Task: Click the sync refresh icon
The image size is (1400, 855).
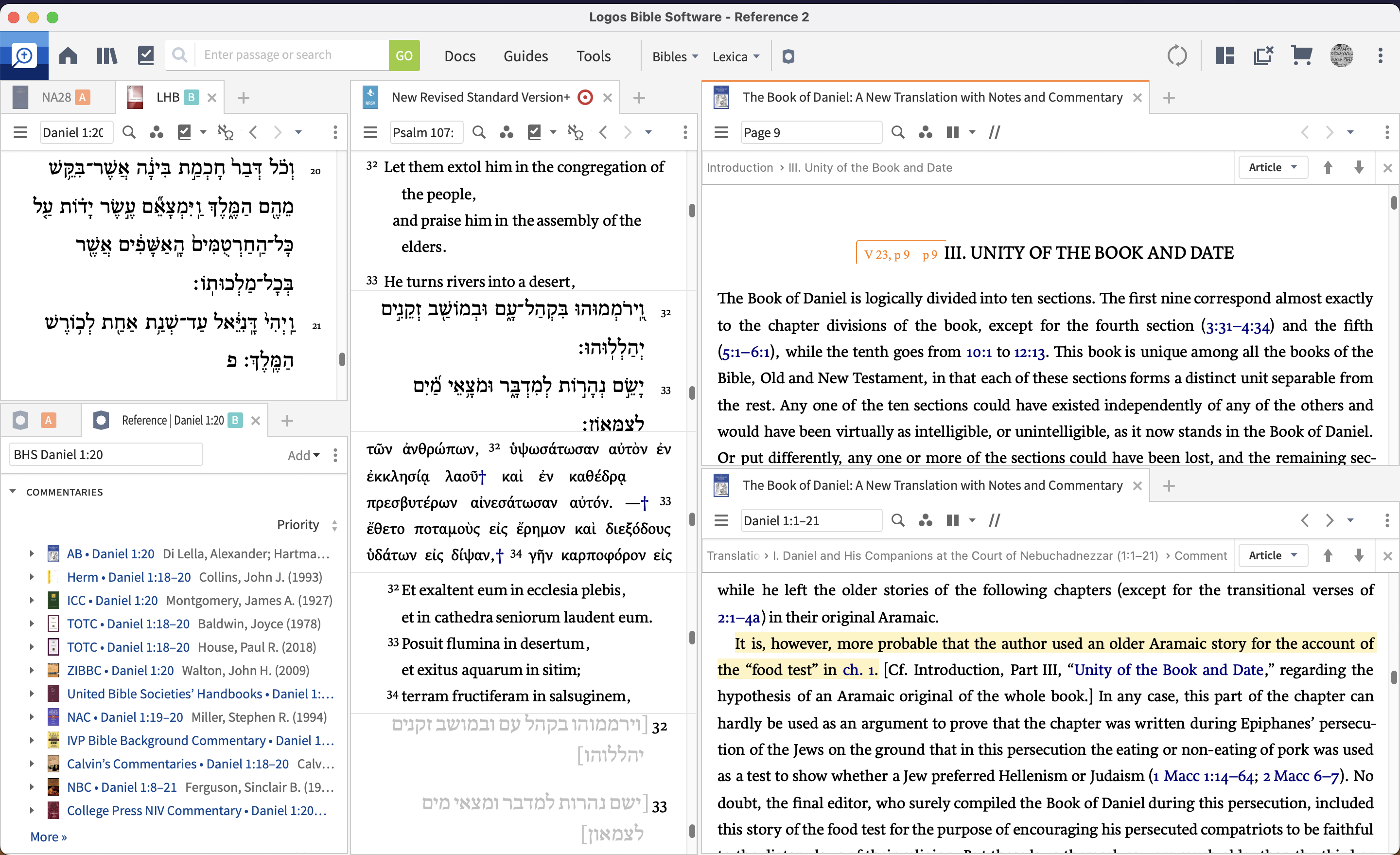Action: pos(1177,56)
